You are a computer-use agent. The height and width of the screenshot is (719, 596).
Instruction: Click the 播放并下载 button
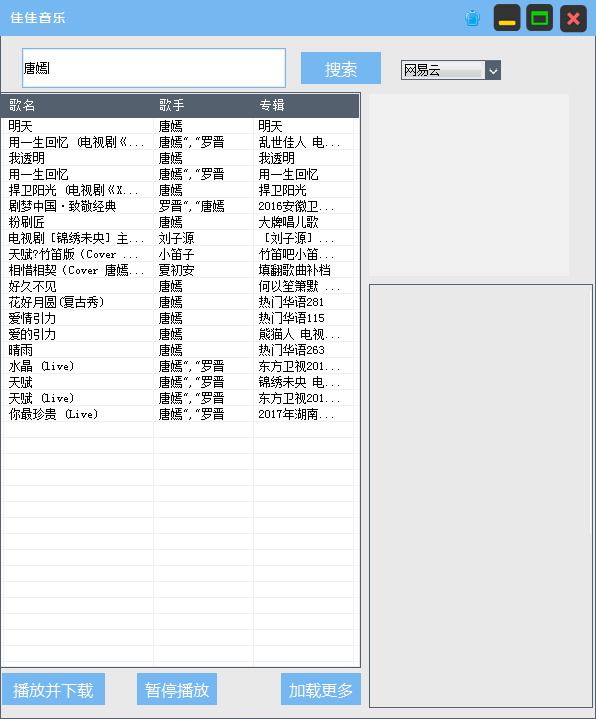(x=53, y=689)
